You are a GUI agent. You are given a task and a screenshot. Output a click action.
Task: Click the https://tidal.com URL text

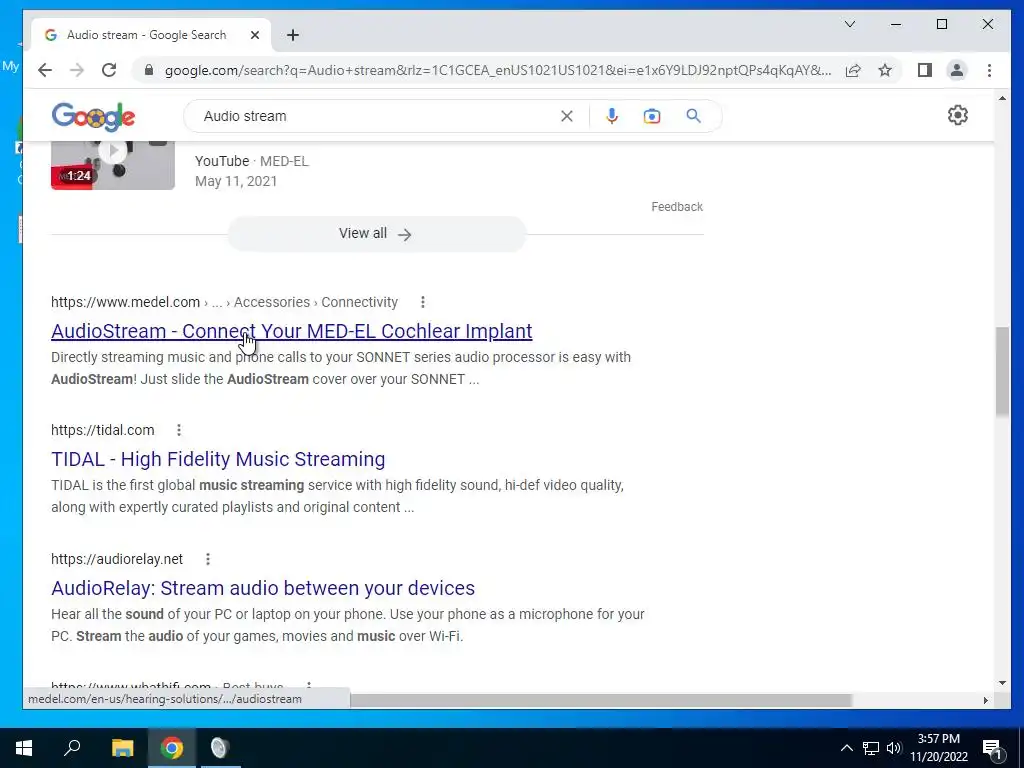pos(103,430)
